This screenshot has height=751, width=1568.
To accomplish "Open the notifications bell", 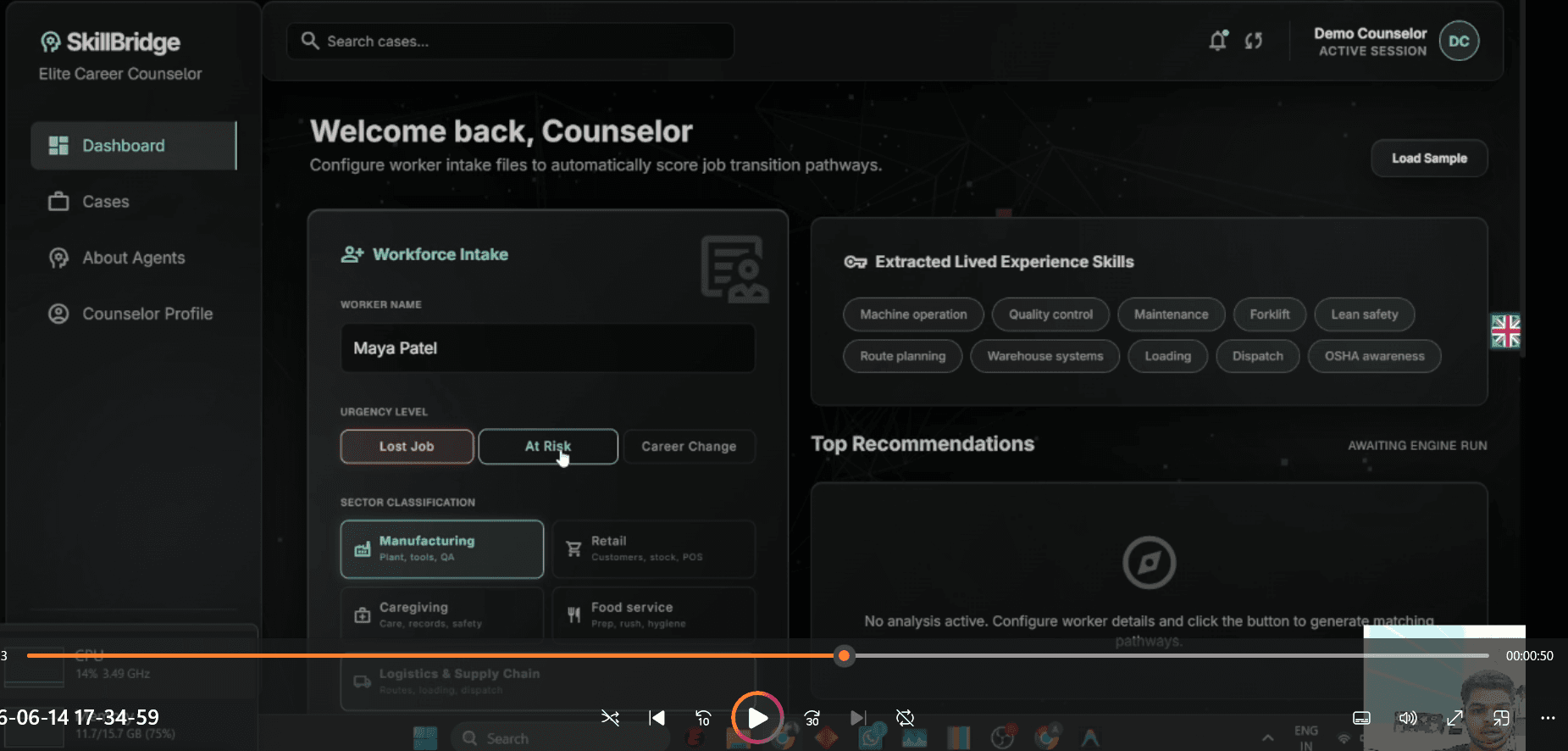I will click(x=1218, y=41).
